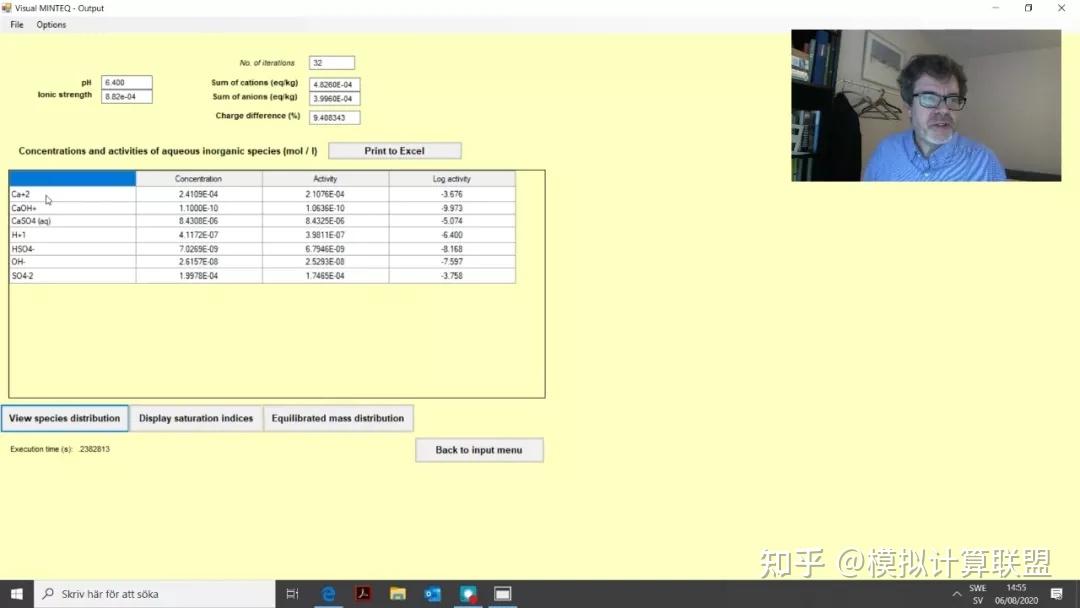
Task: Click Print to Excel
Action: (x=393, y=149)
